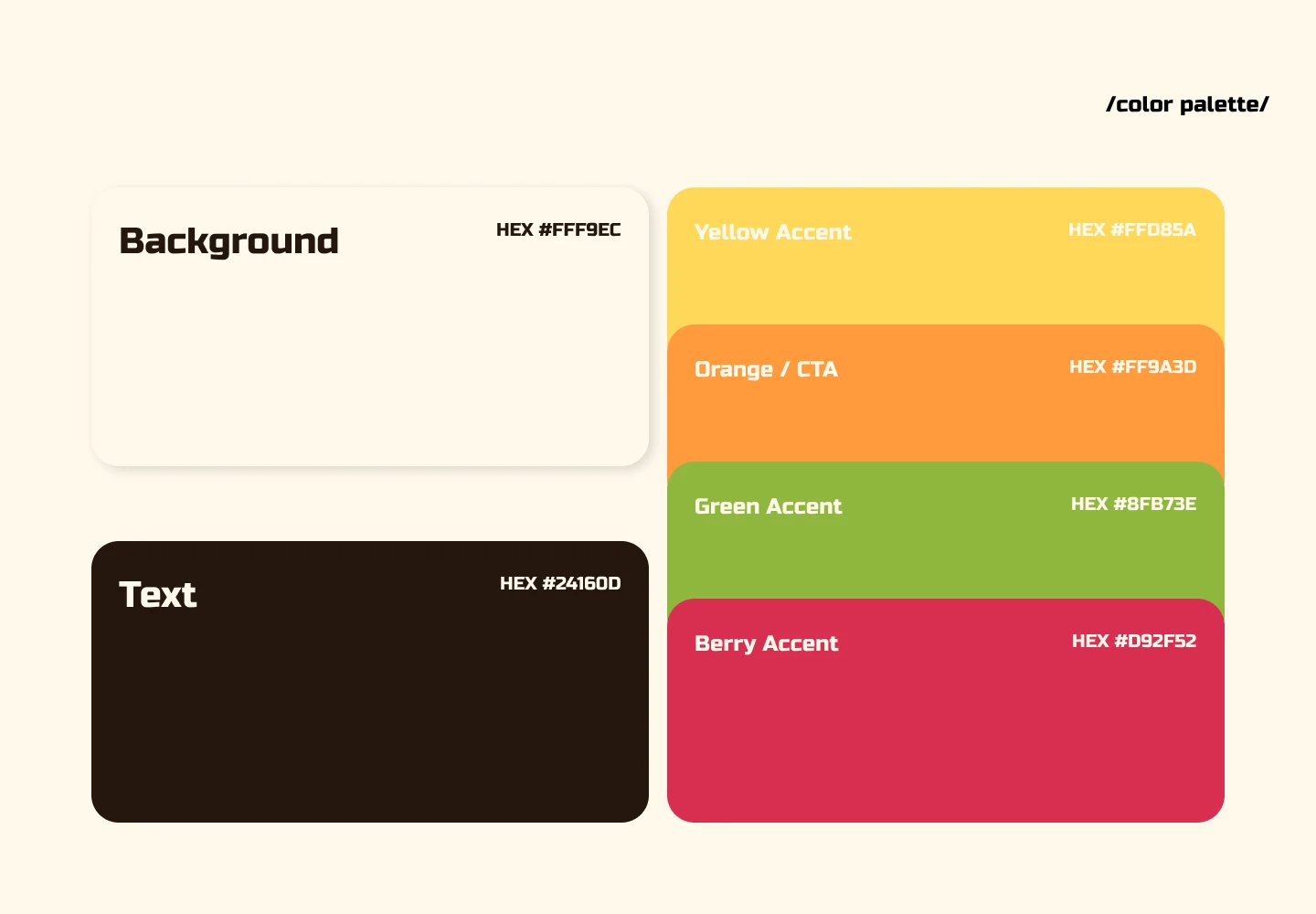Click the 'HEX #24160D' label
Image resolution: width=1316 pixels, height=914 pixels.
click(x=560, y=583)
